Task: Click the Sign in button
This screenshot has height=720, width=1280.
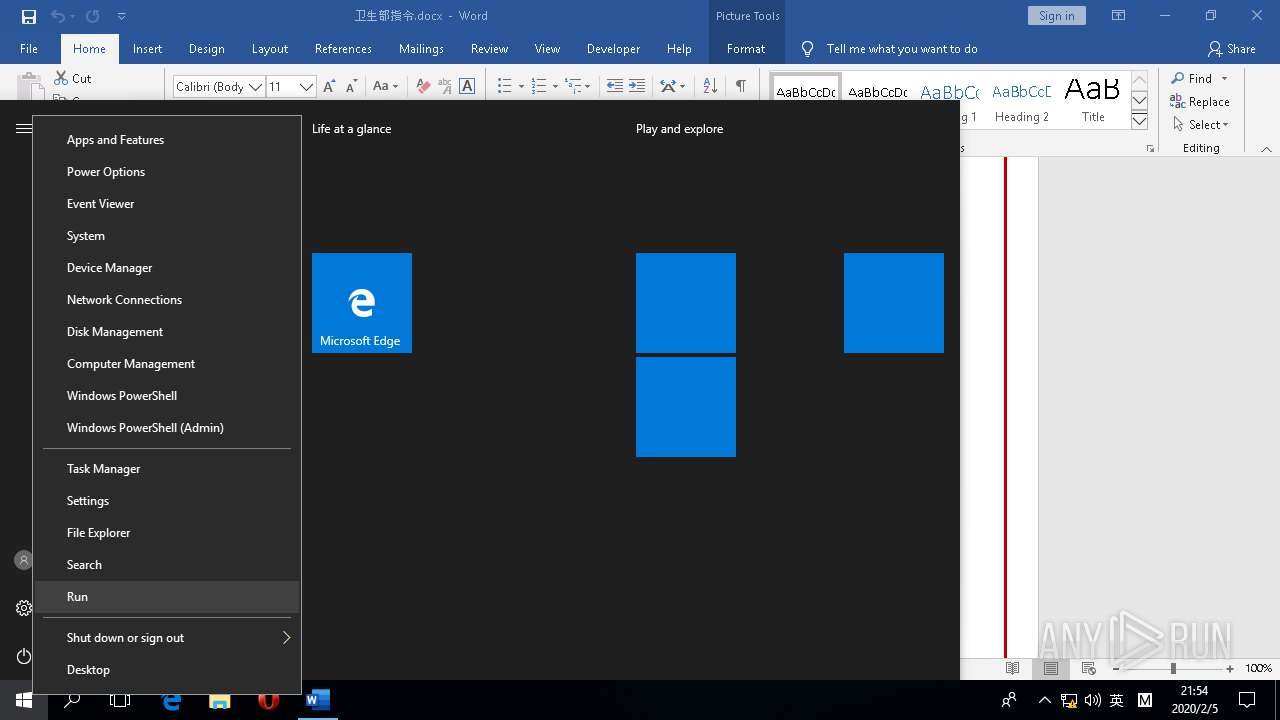Action: coord(1056,16)
